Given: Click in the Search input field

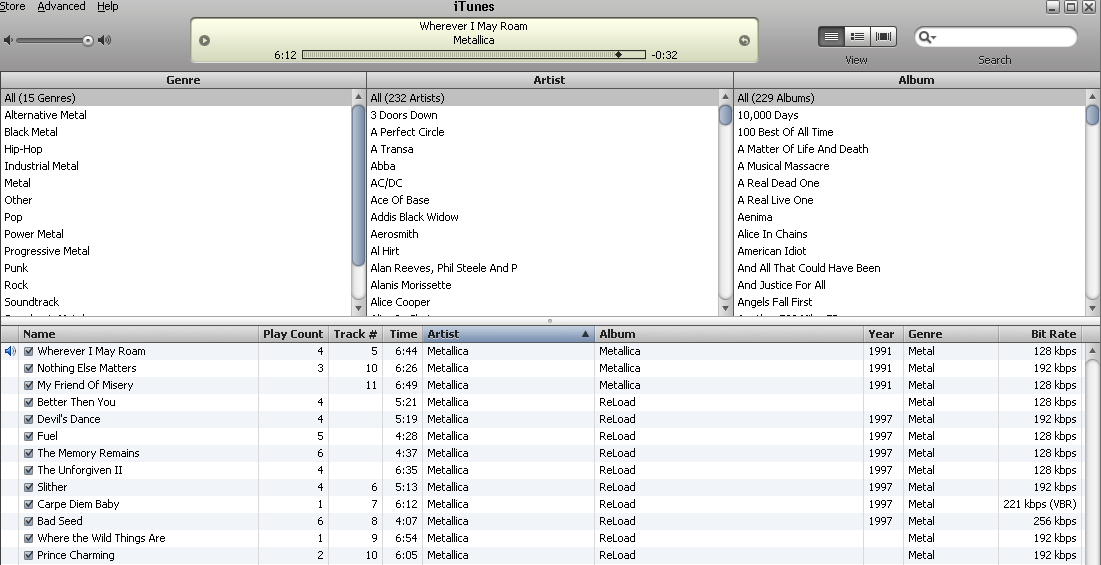Looking at the screenshot, I should coord(1006,37).
